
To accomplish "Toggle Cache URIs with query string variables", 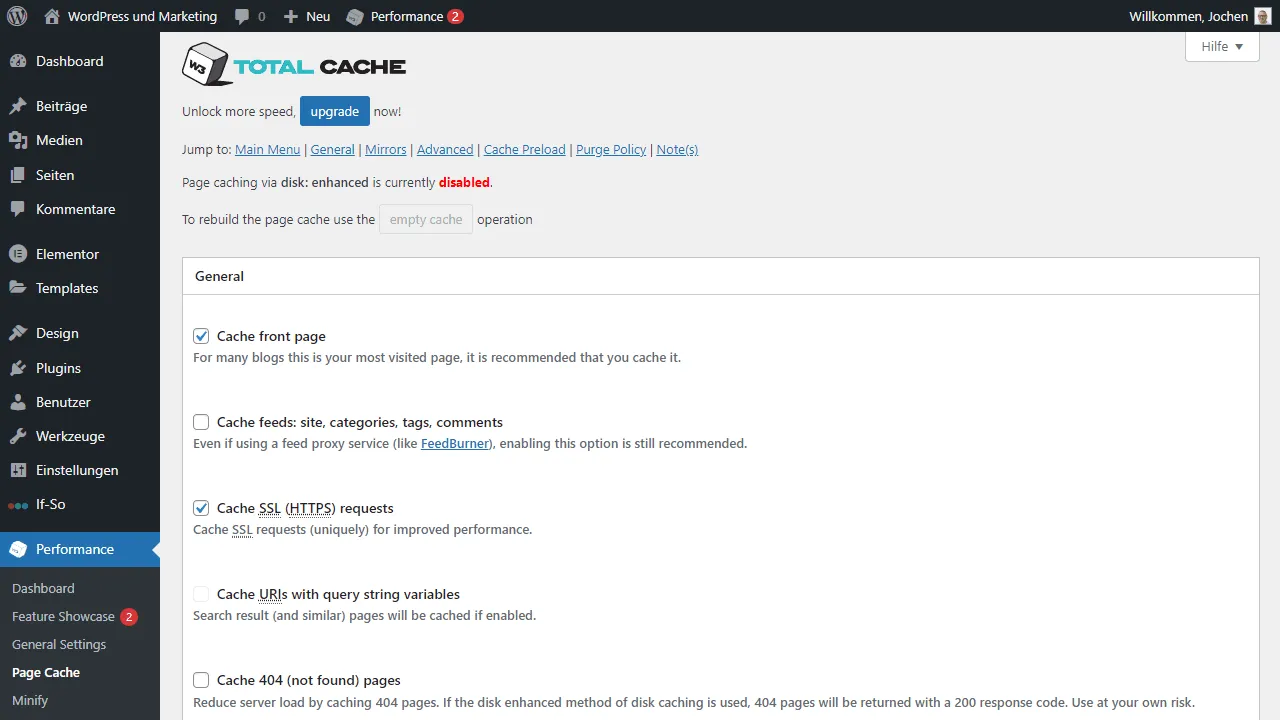I will click(201, 594).
